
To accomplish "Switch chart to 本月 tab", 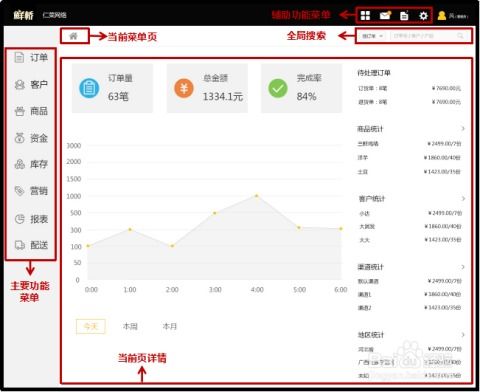I will [x=170, y=326].
